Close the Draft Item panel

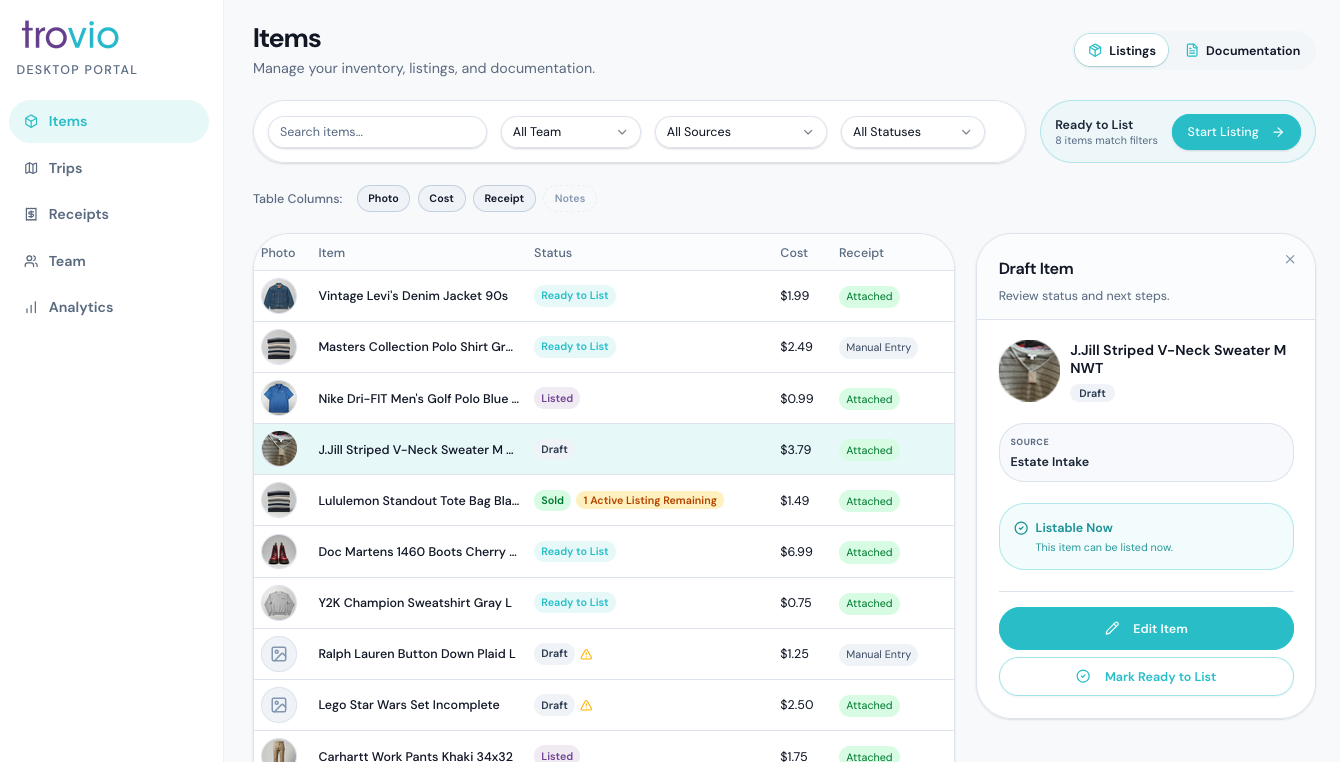pyautogui.click(x=1290, y=259)
